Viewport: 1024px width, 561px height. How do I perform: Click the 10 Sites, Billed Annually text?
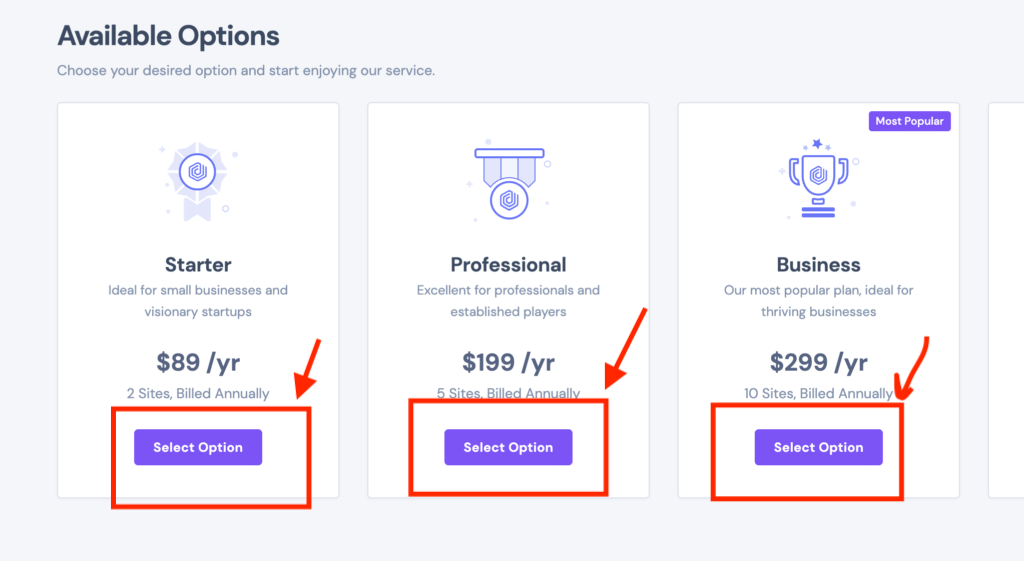click(818, 393)
